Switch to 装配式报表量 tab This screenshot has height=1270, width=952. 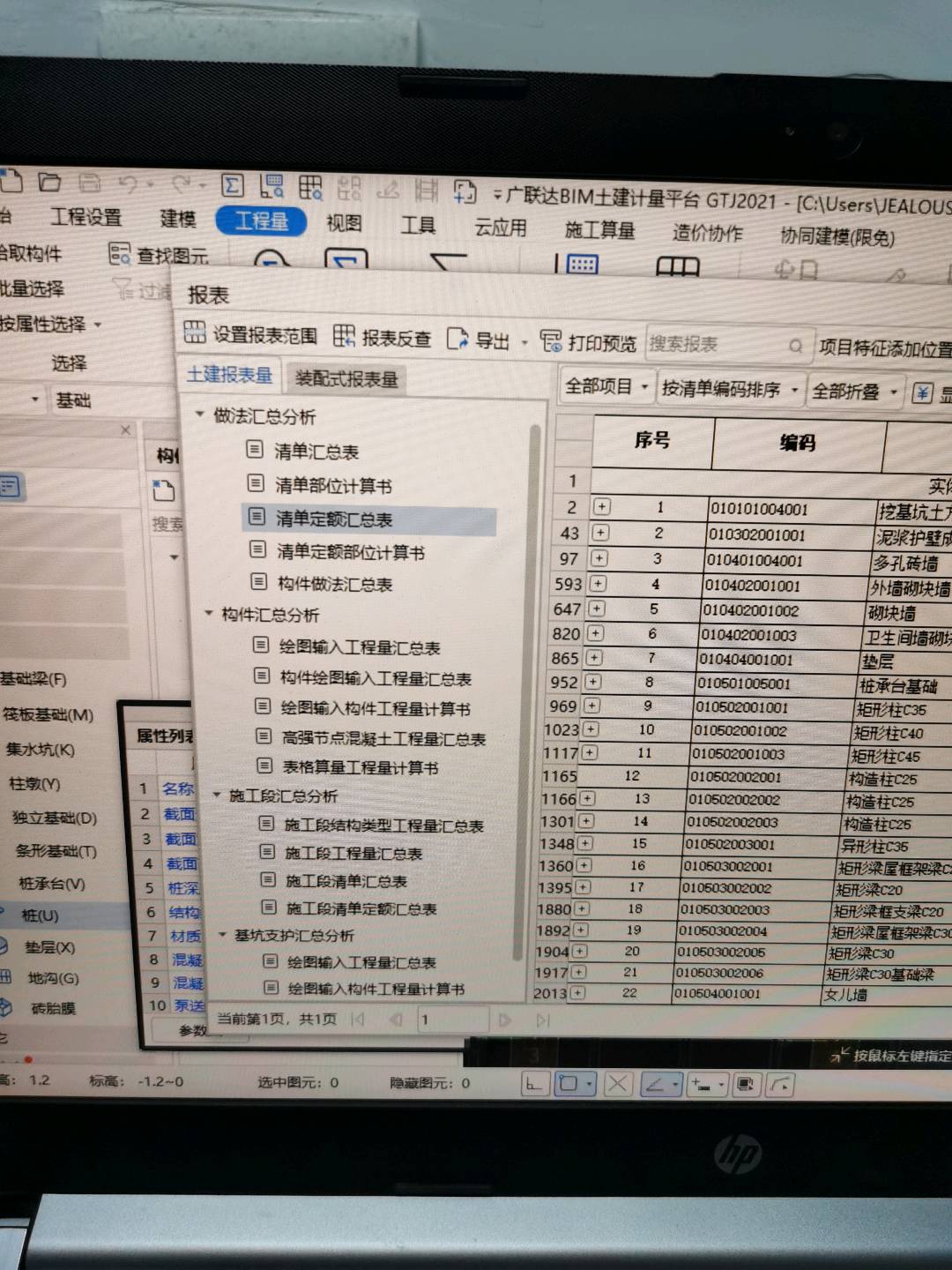pos(346,378)
